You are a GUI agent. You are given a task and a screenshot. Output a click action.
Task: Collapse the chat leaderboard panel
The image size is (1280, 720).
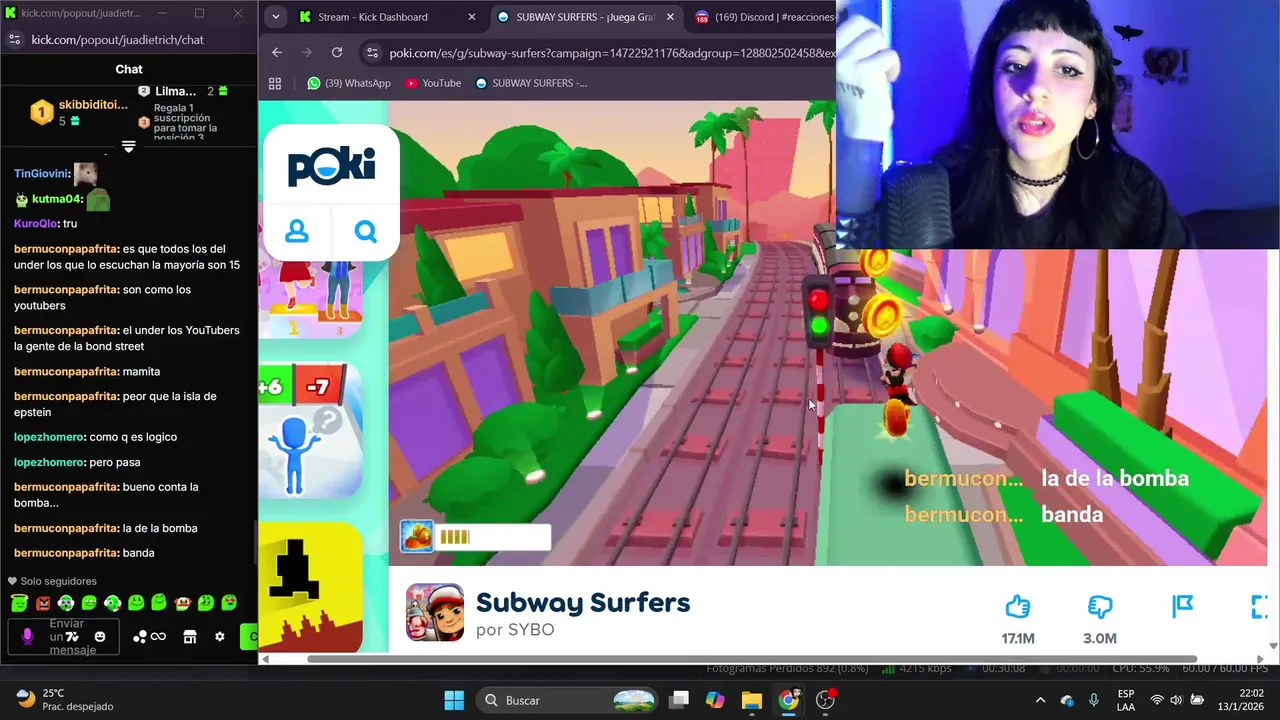pos(128,147)
